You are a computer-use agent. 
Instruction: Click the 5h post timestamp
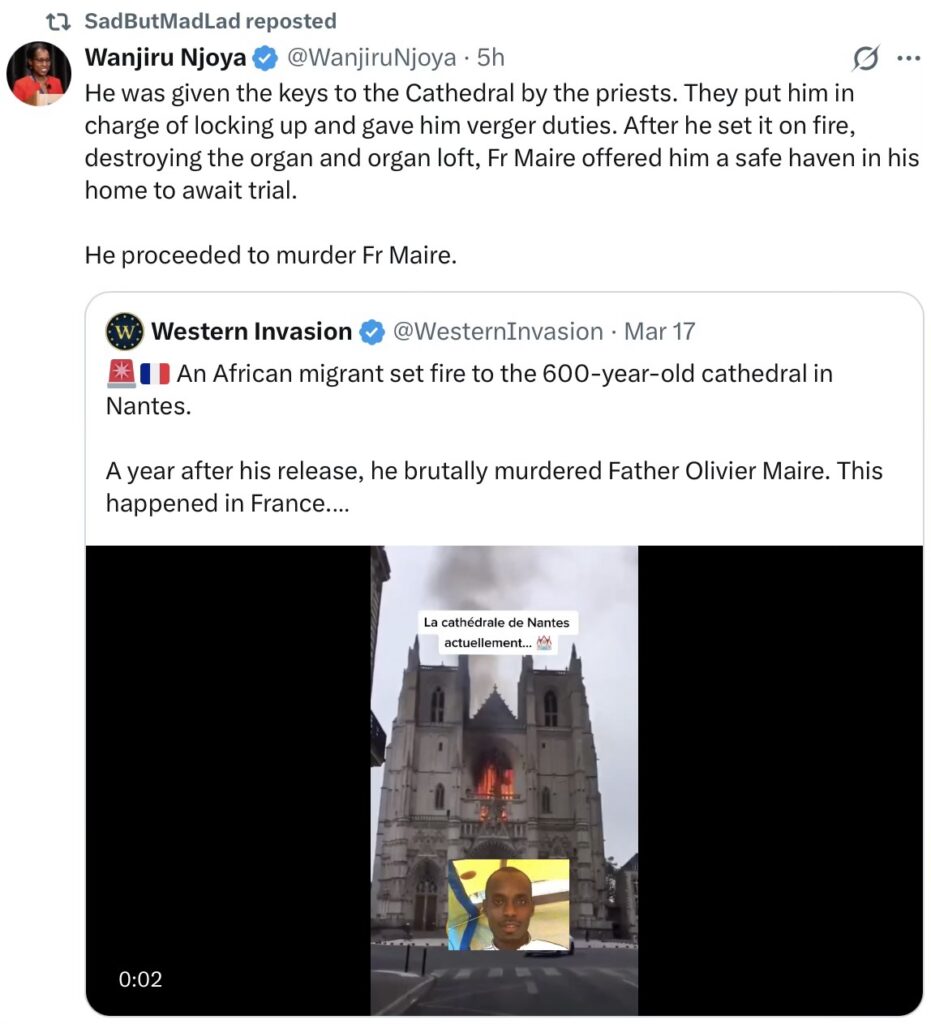[x=490, y=58]
